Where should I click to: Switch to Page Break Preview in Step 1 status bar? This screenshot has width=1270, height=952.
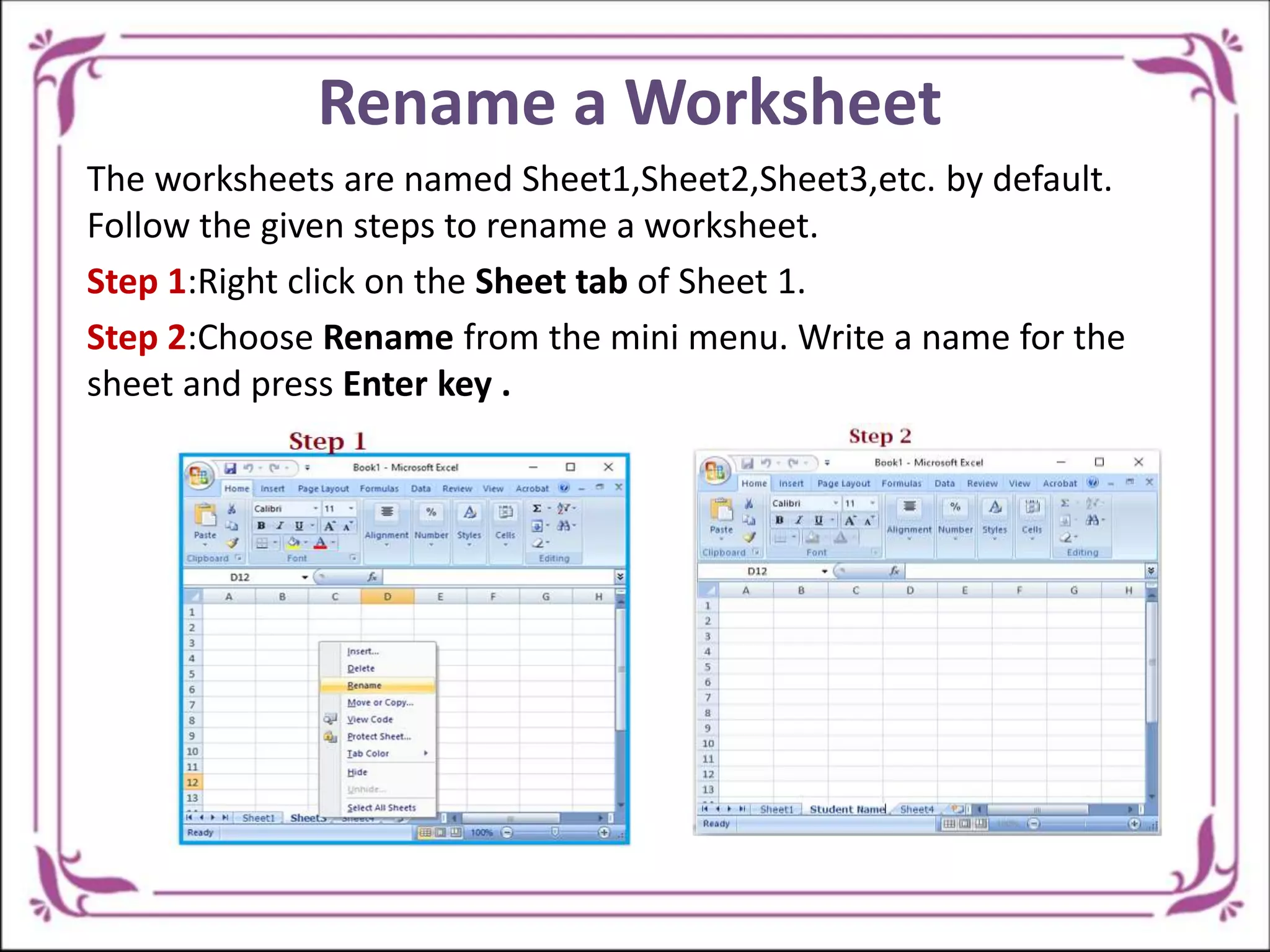(x=456, y=832)
